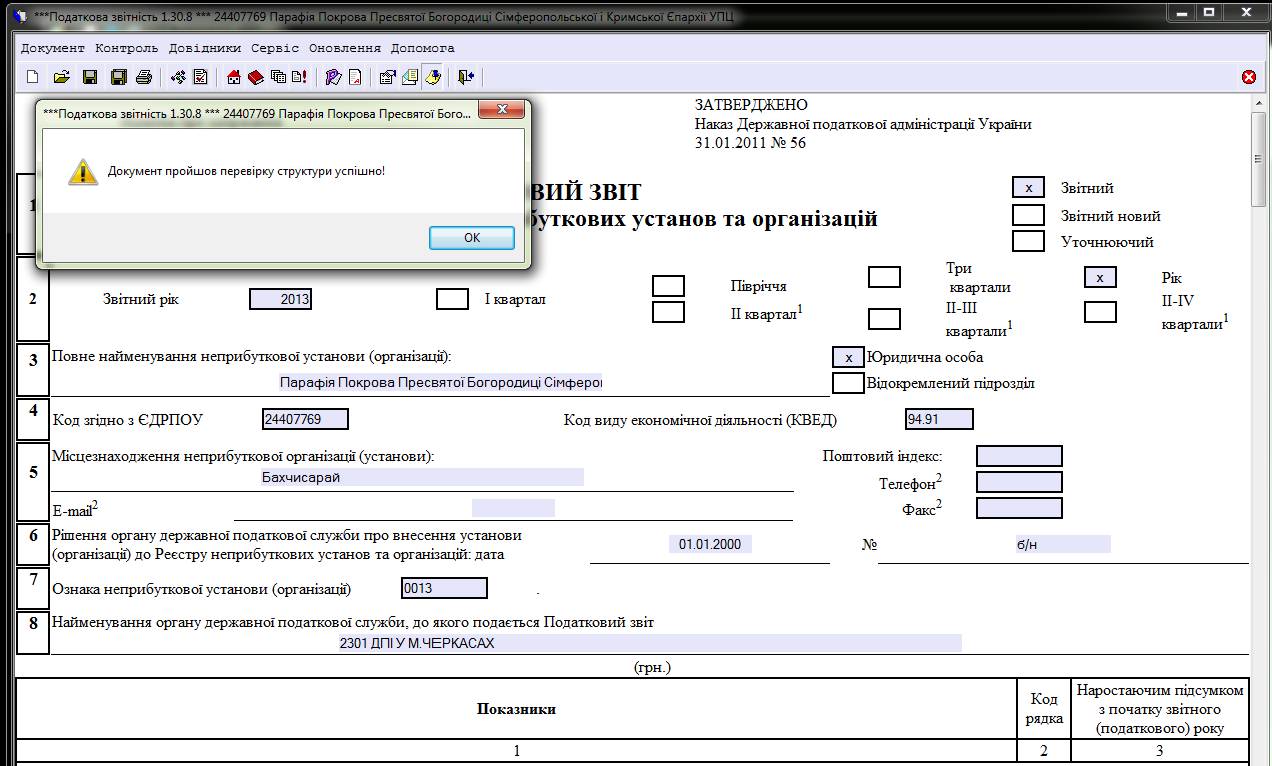Open the Допомога menu
The height and width of the screenshot is (766, 1272).
point(423,48)
